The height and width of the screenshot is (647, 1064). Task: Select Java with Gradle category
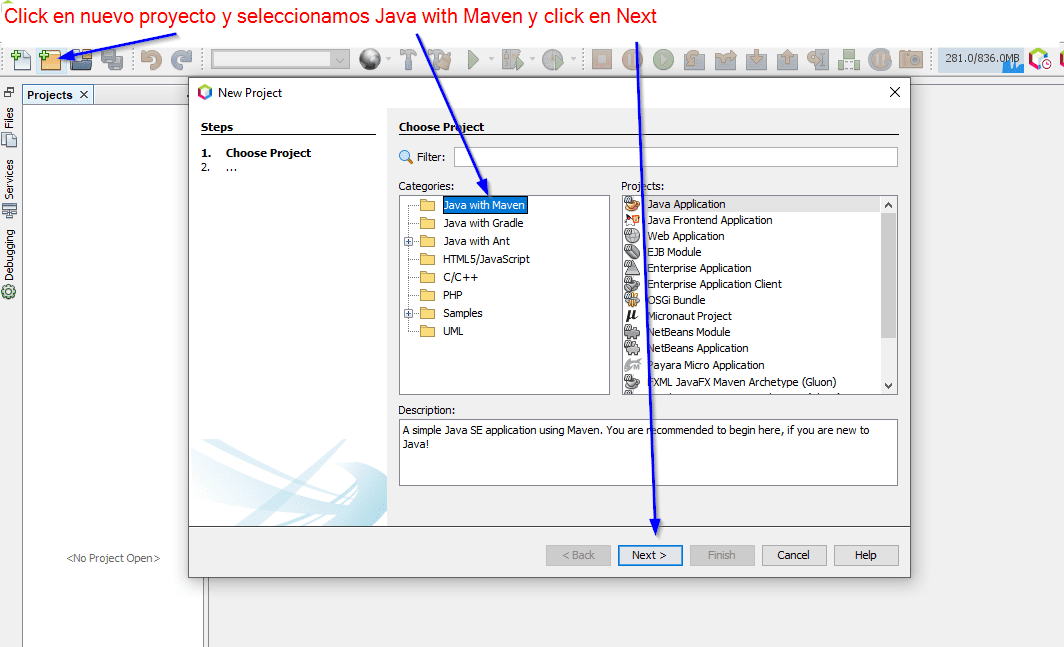click(483, 223)
